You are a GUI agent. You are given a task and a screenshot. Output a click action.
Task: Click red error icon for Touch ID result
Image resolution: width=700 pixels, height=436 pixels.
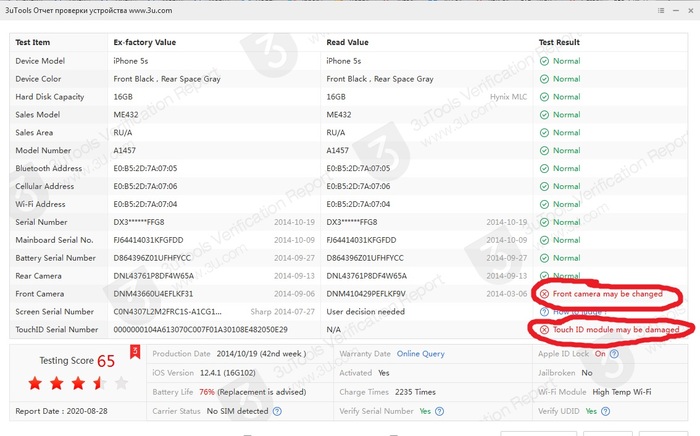pos(544,329)
